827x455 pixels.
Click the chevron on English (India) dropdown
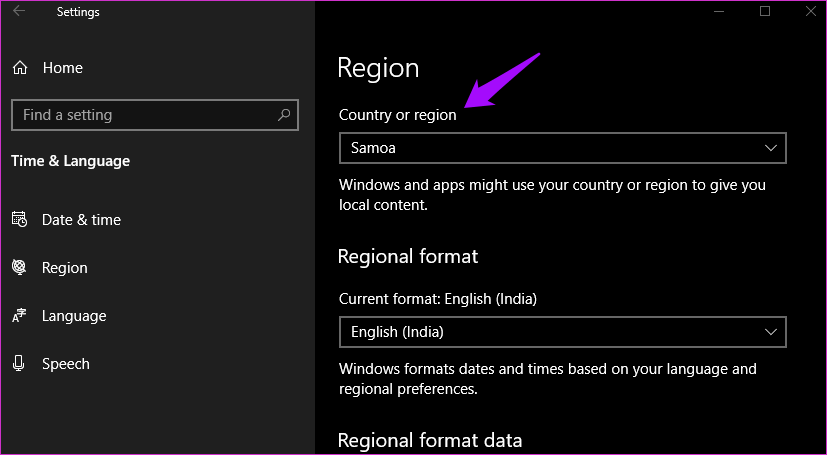(771, 332)
